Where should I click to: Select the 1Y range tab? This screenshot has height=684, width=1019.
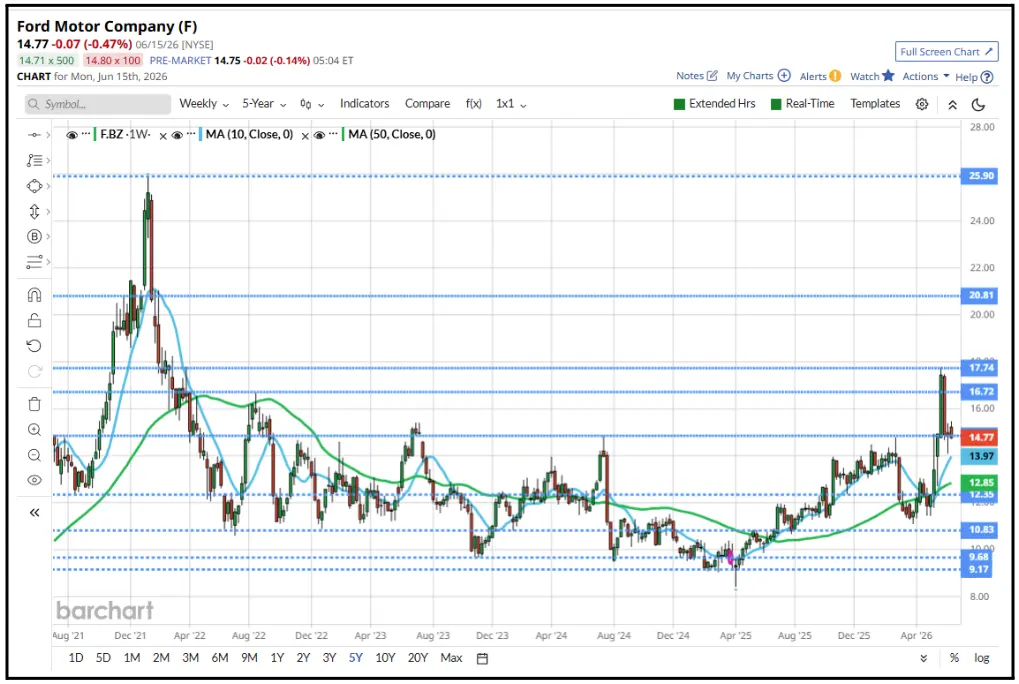tap(277, 658)
